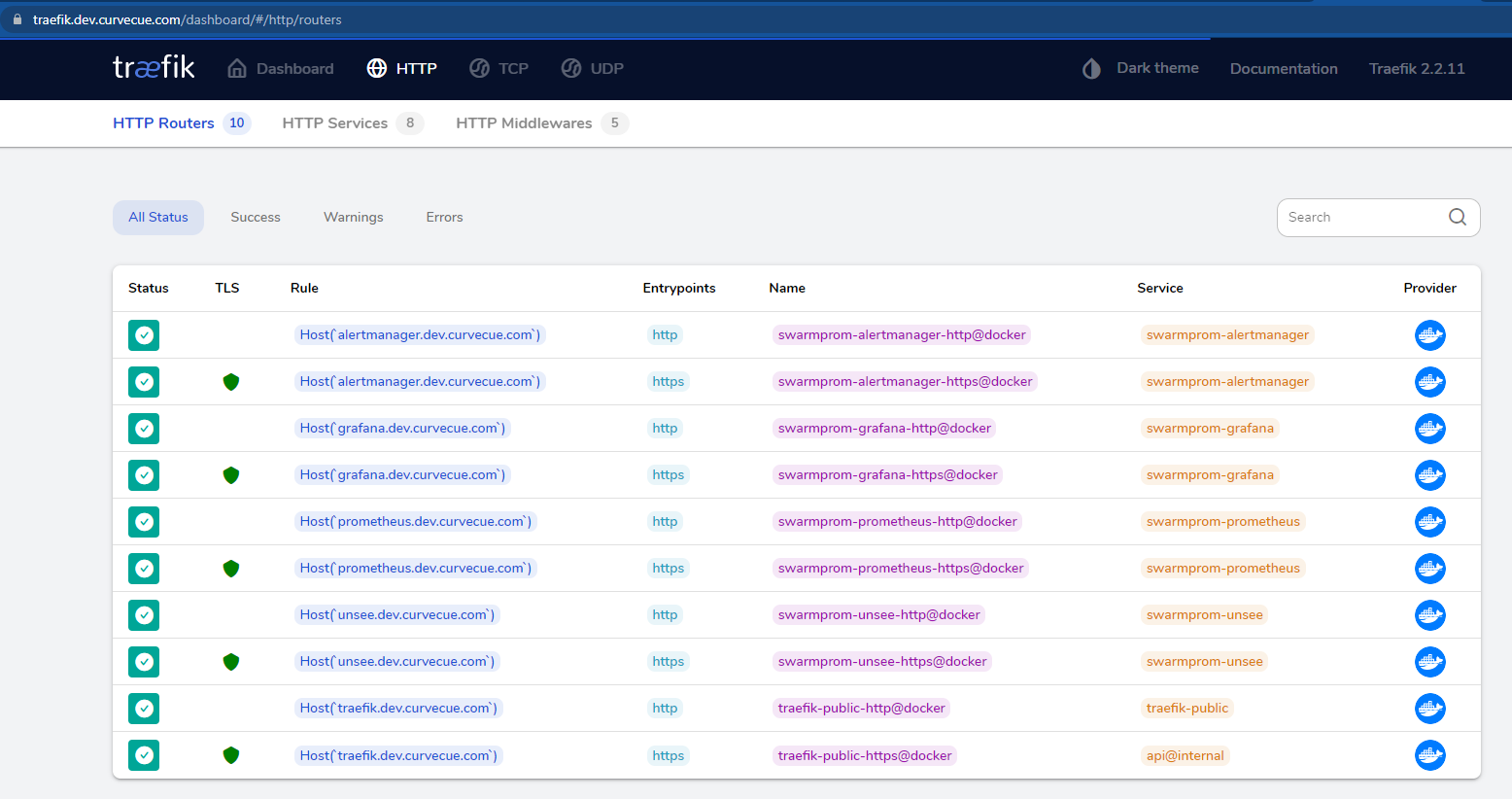Viewport: 1512px width, 799px height.
Task: Open the UDP section
Action: click(x=592, y=68)
